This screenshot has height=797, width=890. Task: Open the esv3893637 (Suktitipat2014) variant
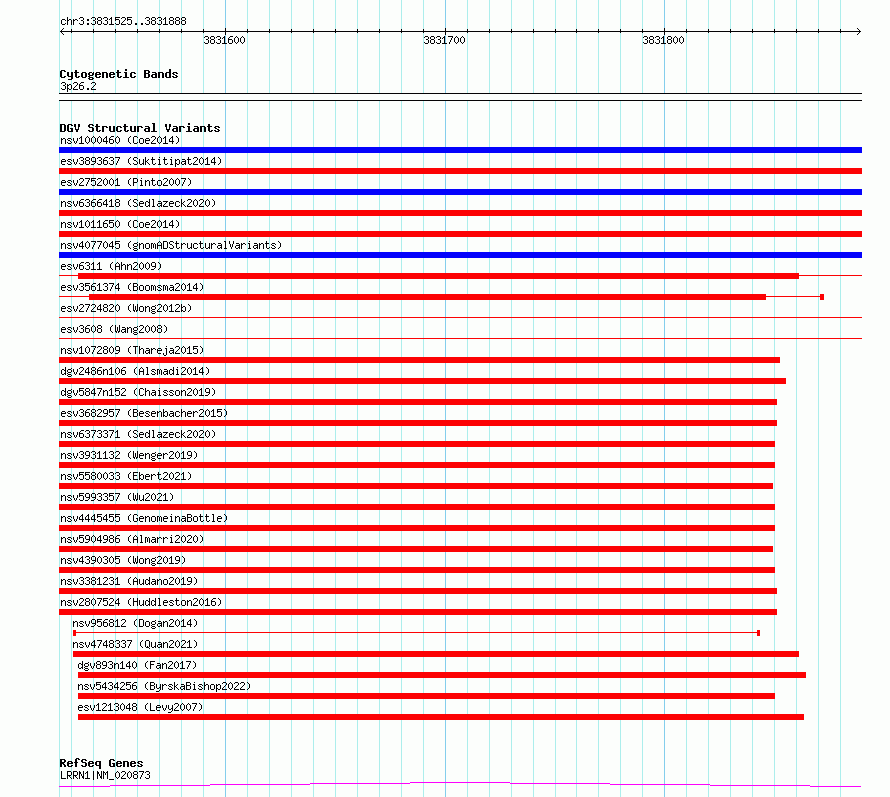pos(141,161)
